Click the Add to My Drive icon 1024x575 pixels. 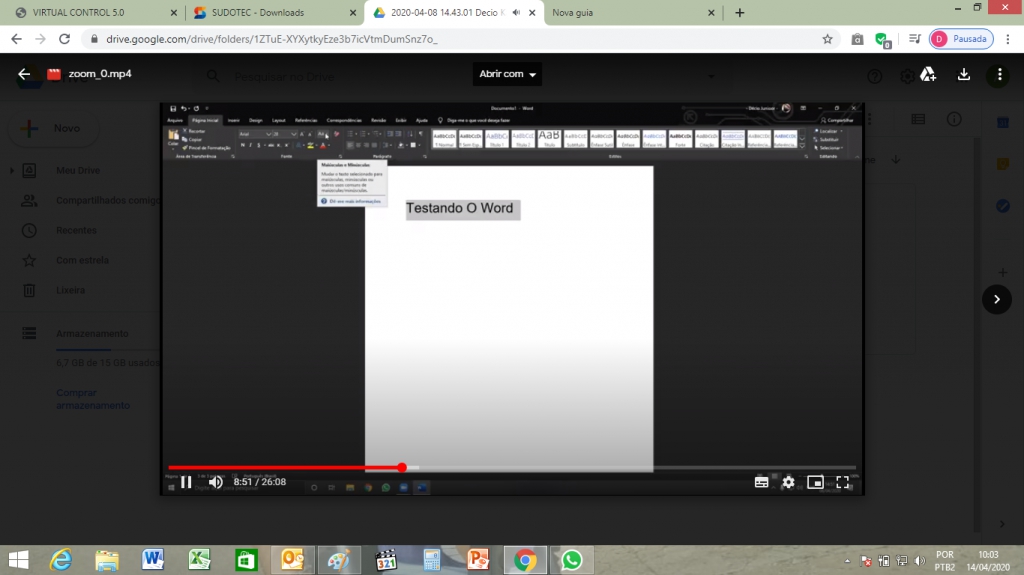pyautogui.click(x=927, y=74)
